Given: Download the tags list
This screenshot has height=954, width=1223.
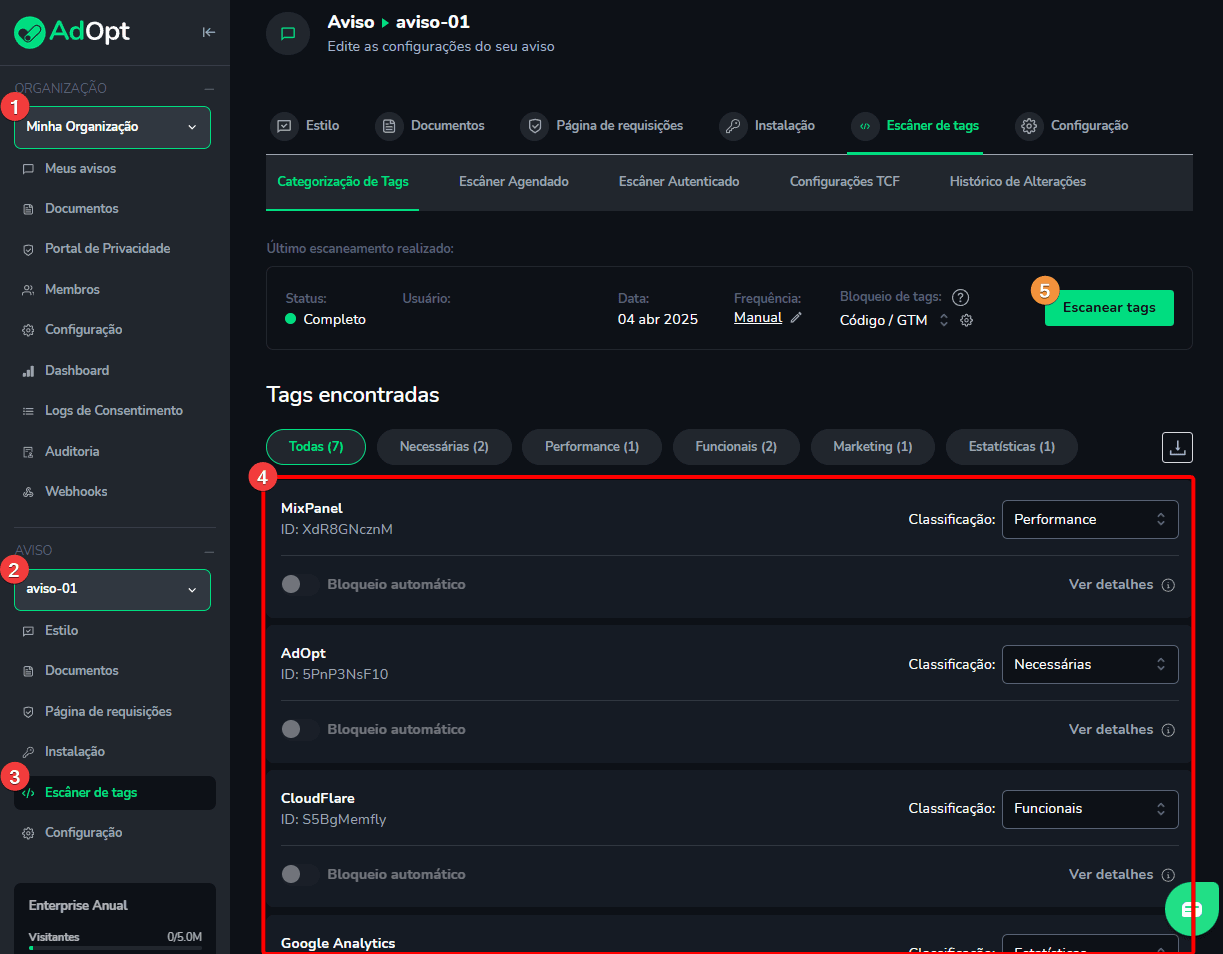Looking at the screenshot, I should click(x=1177, y=447).
